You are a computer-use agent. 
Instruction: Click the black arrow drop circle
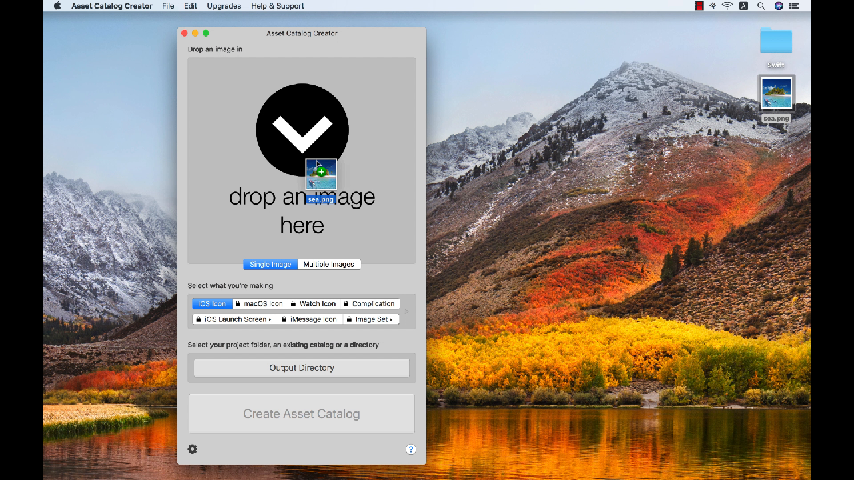pyautogui.click(x=302, y=130)
